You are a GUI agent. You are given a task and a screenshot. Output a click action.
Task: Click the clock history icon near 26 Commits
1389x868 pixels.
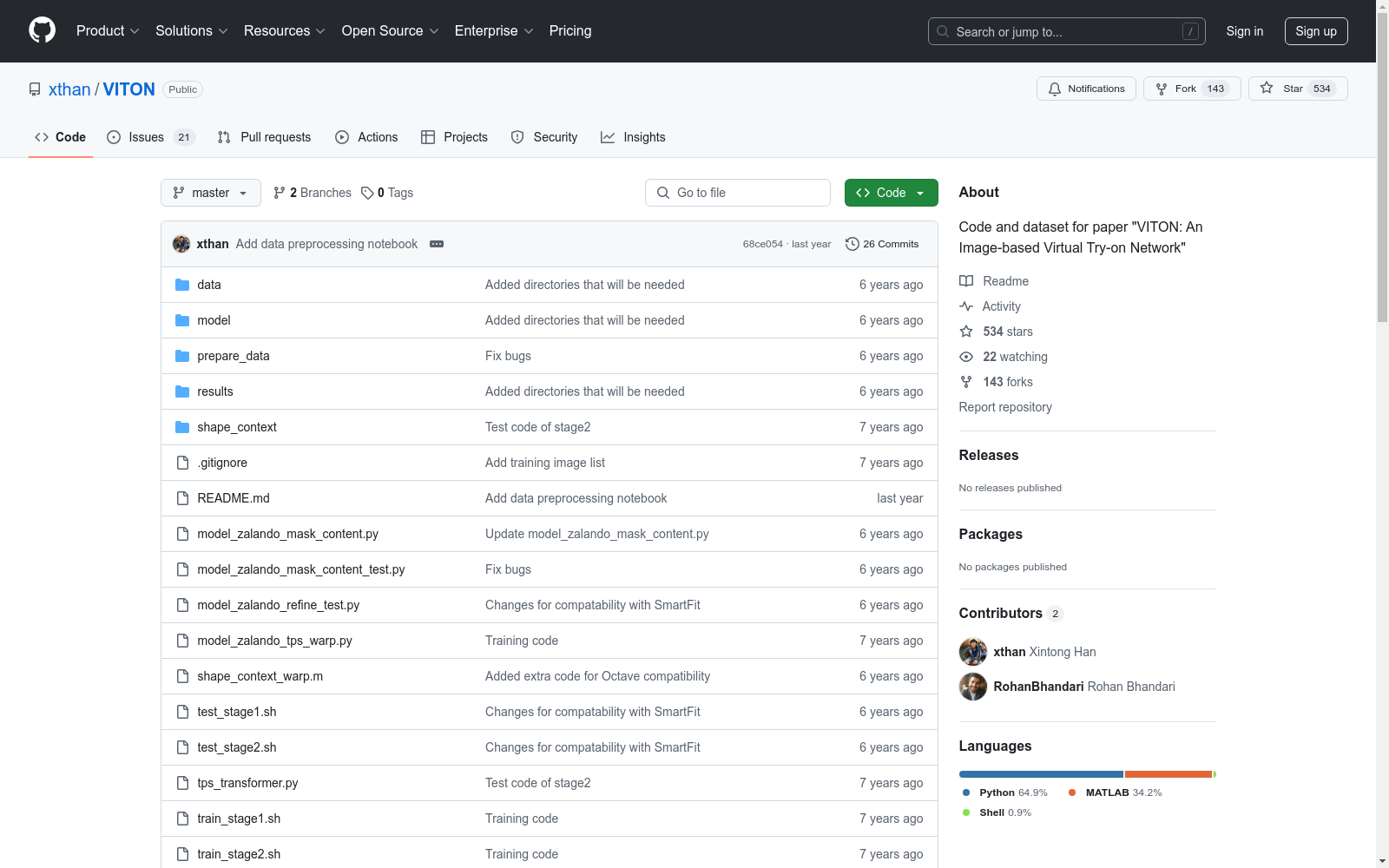pos(852,244)
